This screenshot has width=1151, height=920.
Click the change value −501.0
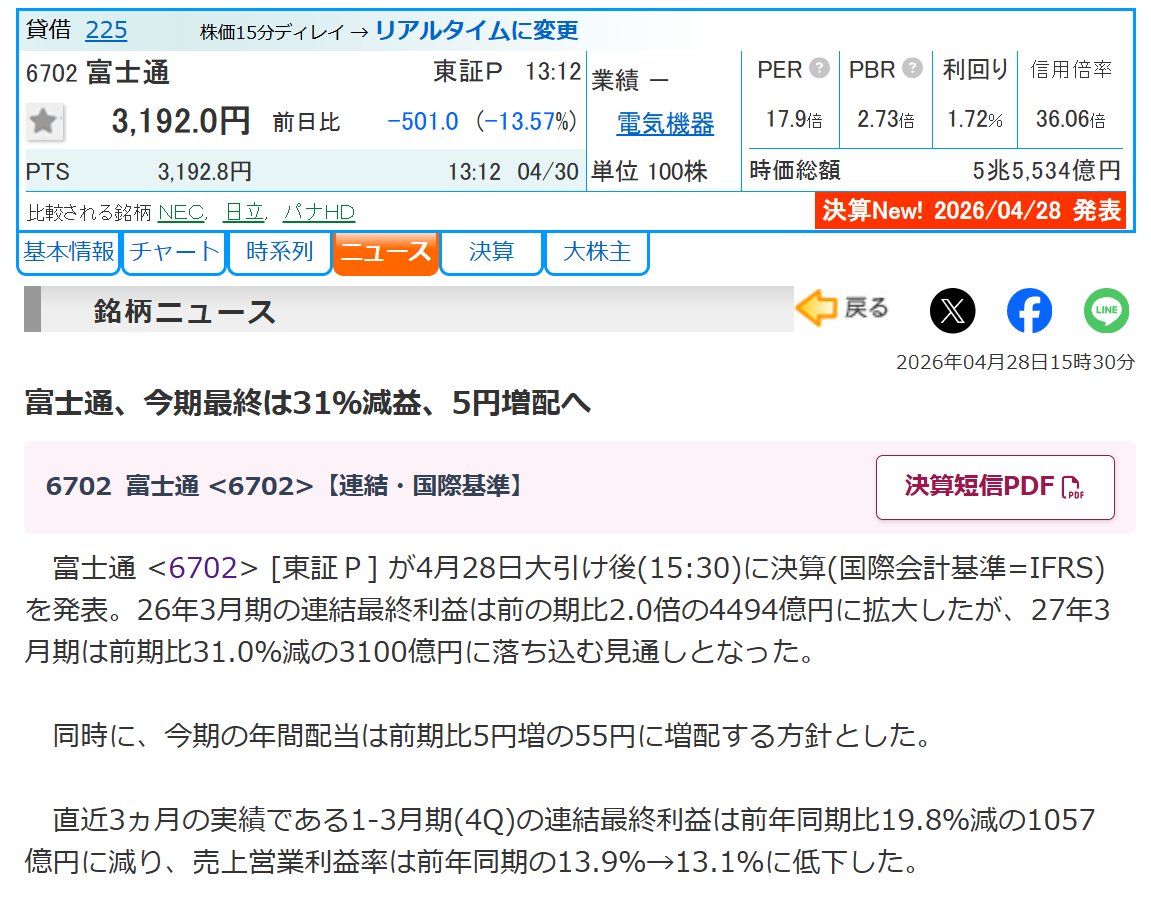(x=423, y=122)
